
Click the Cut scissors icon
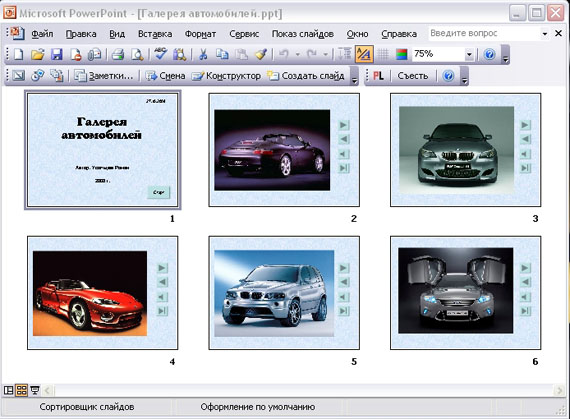tap(203, 55)
